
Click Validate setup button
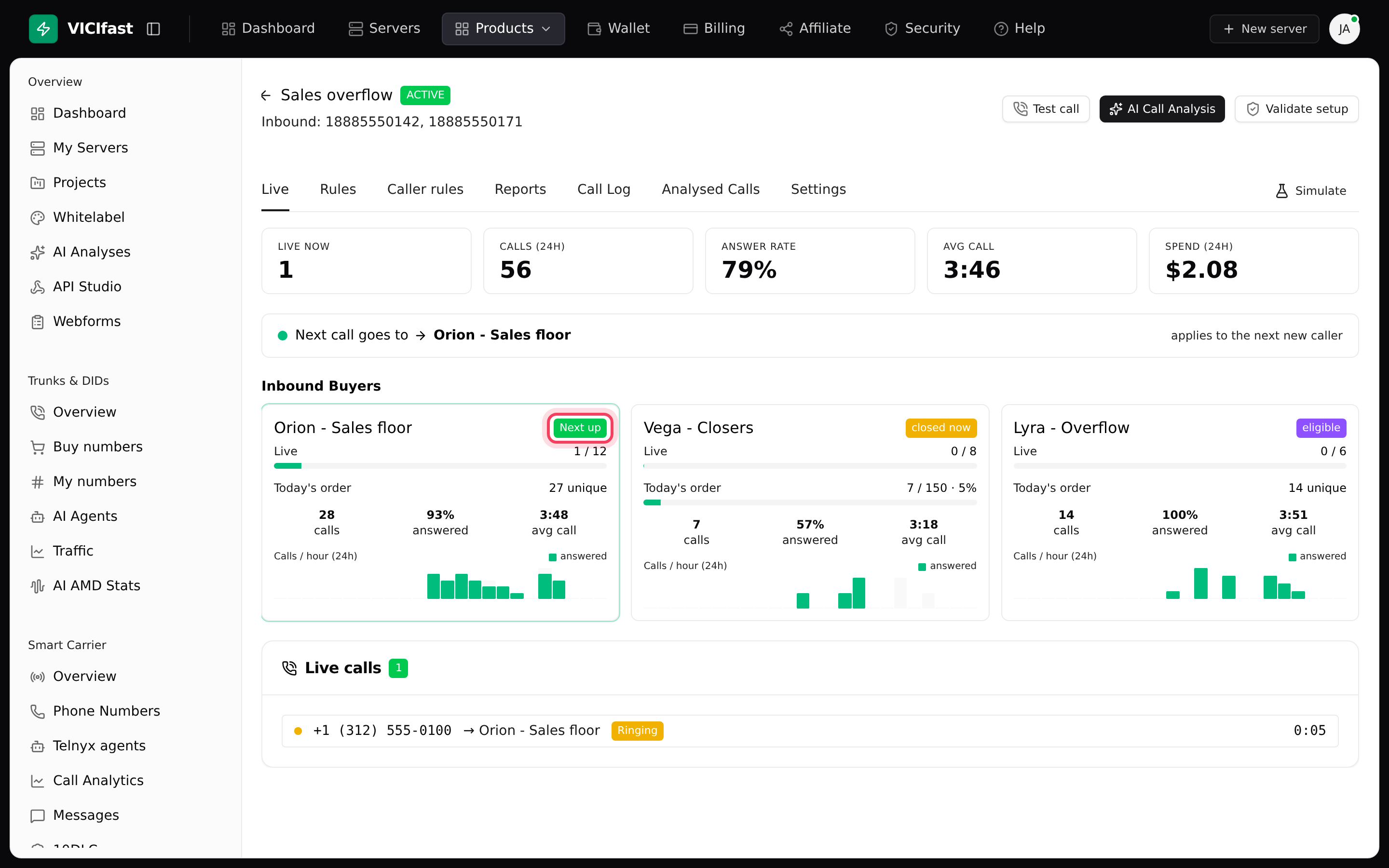[x=1296, y=109]
